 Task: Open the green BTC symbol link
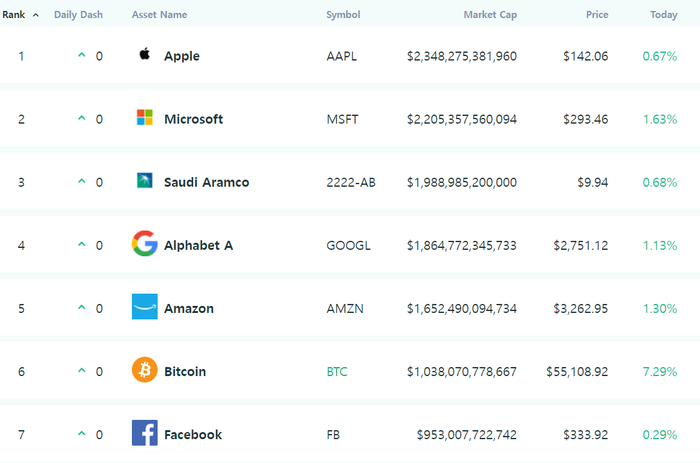tap(337, 371)
